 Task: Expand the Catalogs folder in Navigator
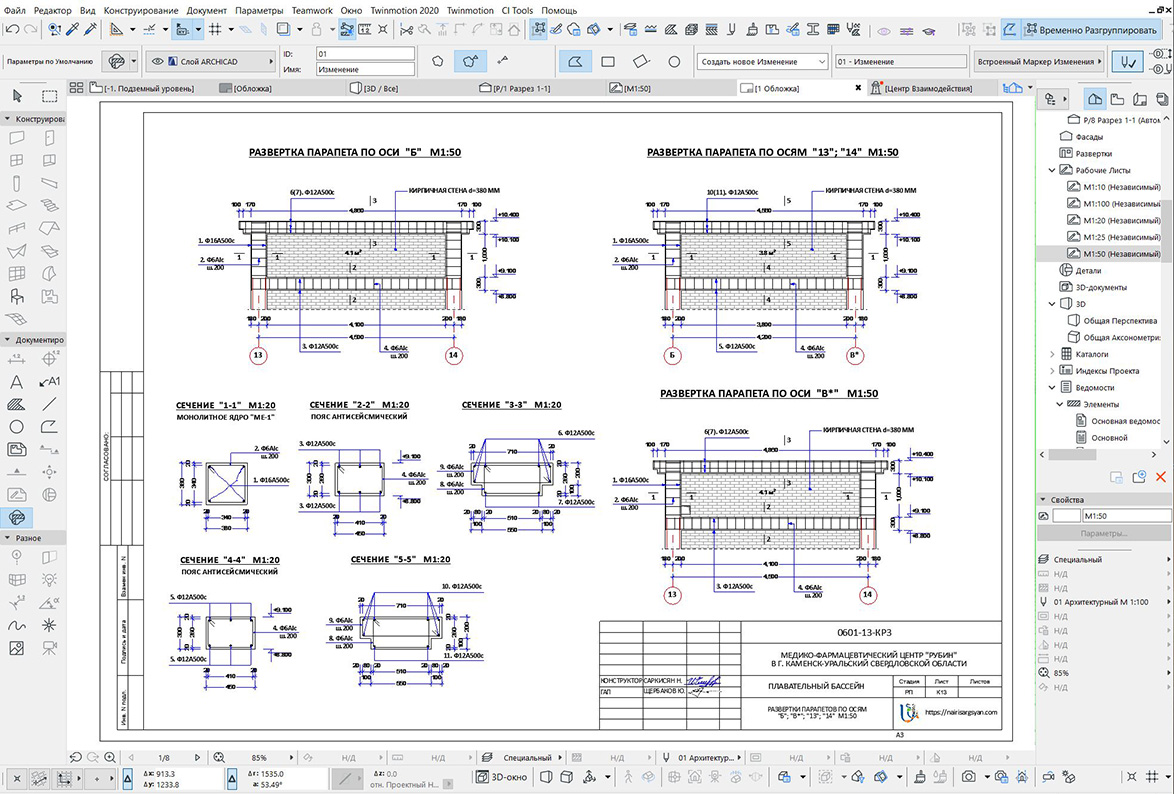[x=1052, y=354]
